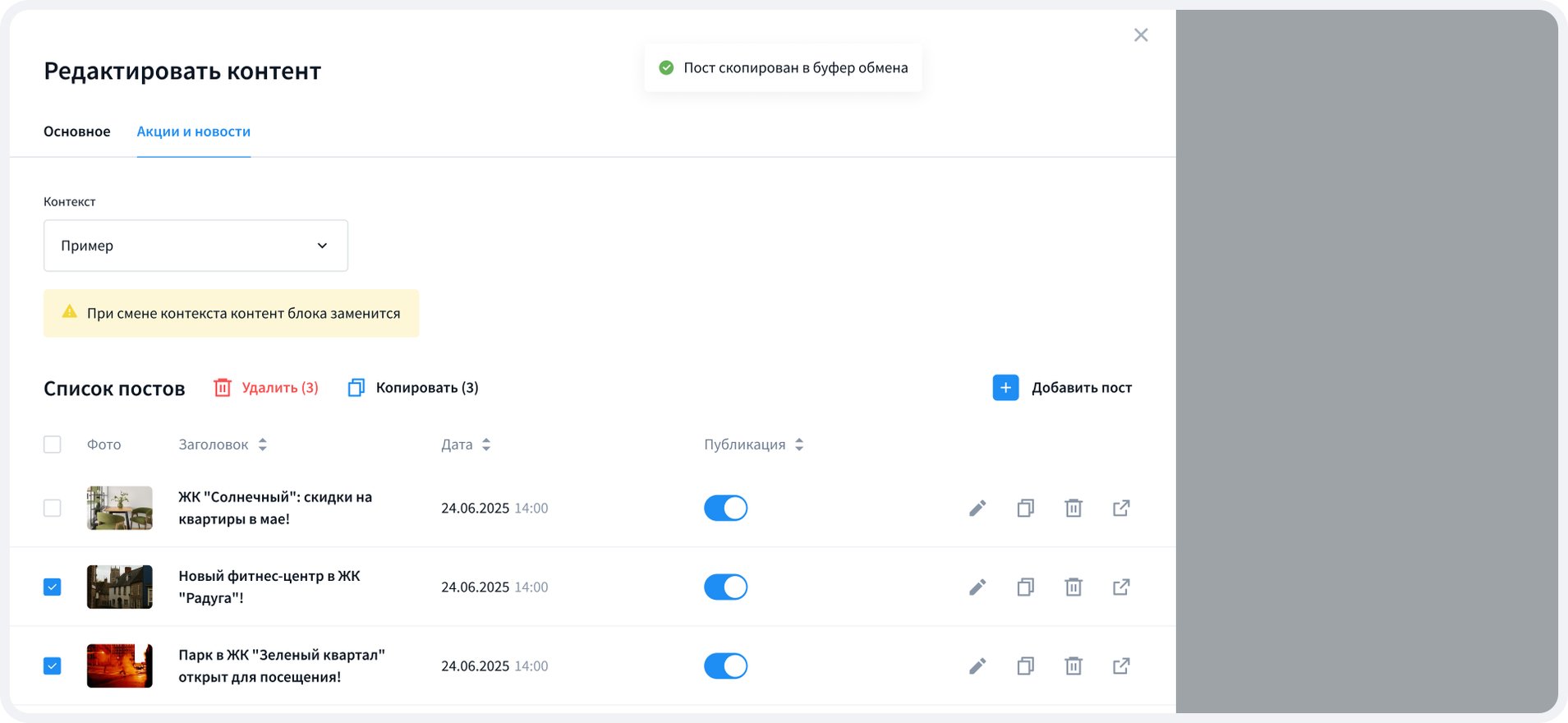Screen dimensions: 1568x723
Task: Edit the Парк в ЖК "Зеленый квартал" post
Action: pyautogui.click(x=977, y=666)
